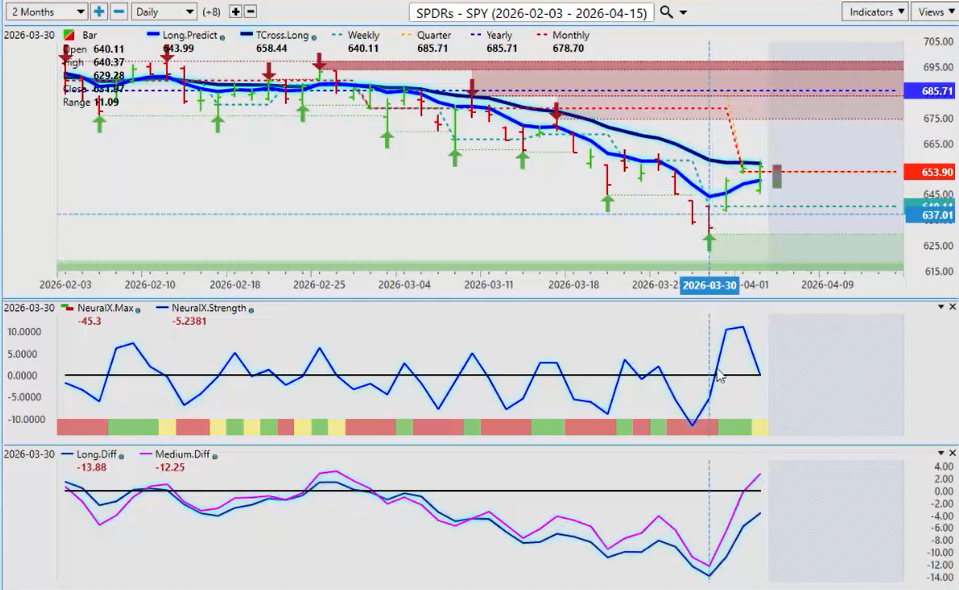Click the 685.71 yearly price marker
Screen dimensions: 959x590
click(929, 91)
